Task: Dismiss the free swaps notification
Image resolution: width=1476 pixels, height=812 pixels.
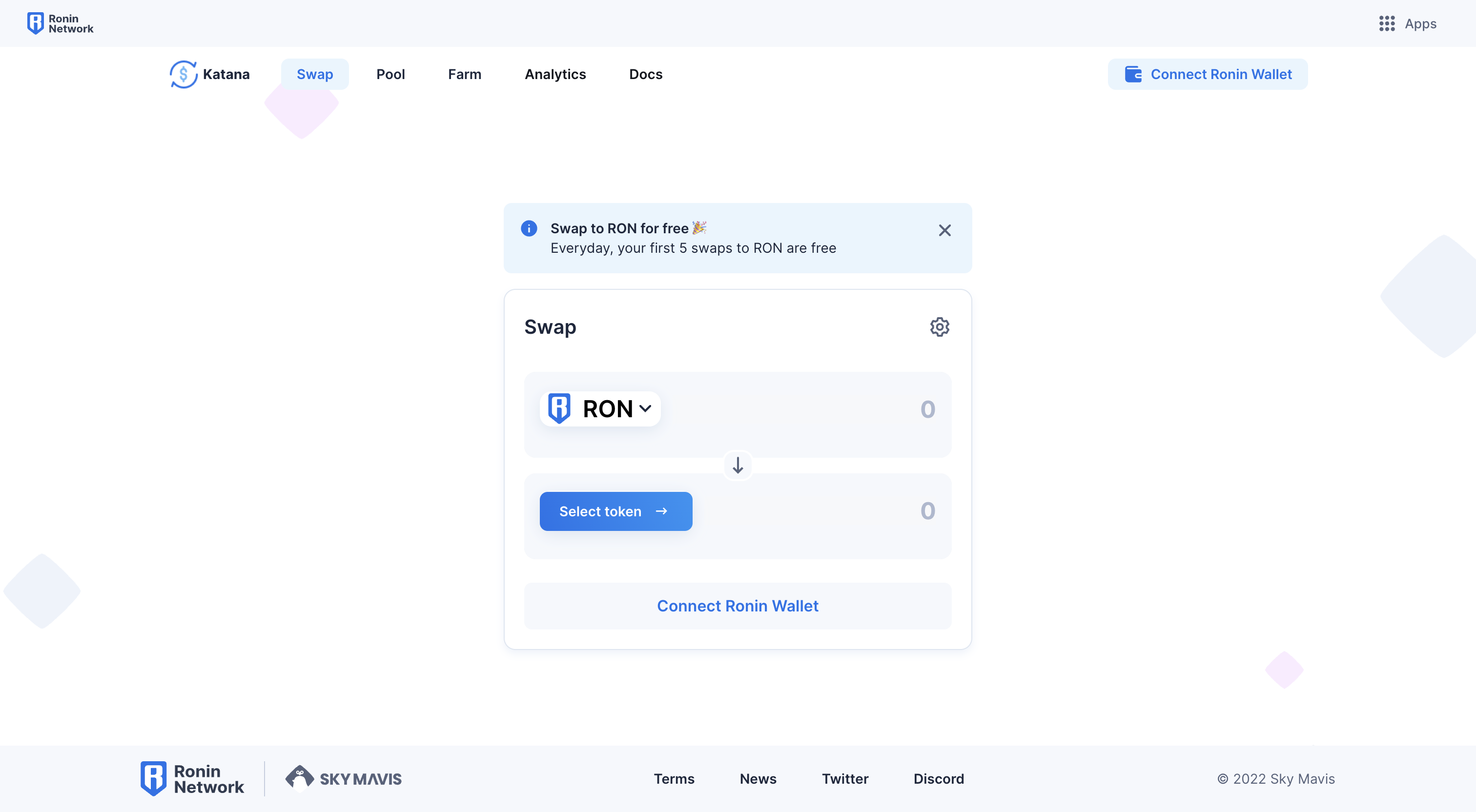Action: (944, 230)
